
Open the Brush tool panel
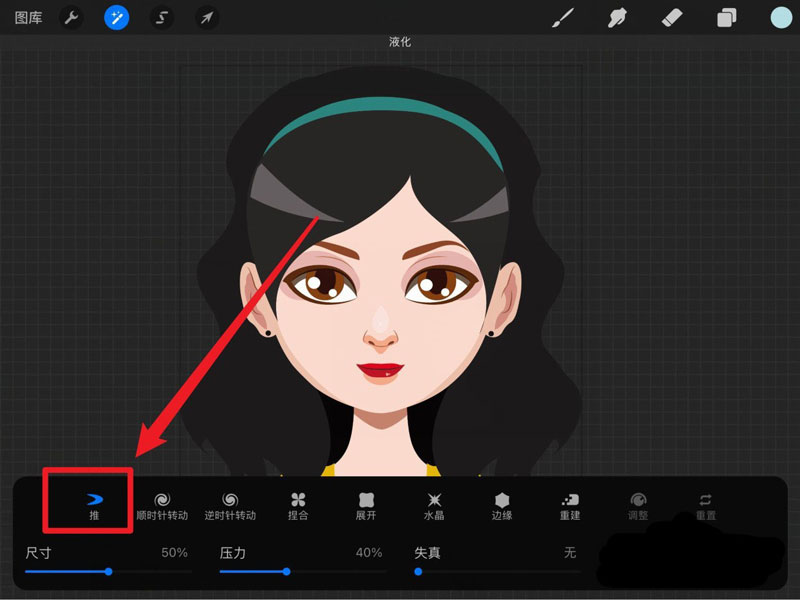[563, 17]
